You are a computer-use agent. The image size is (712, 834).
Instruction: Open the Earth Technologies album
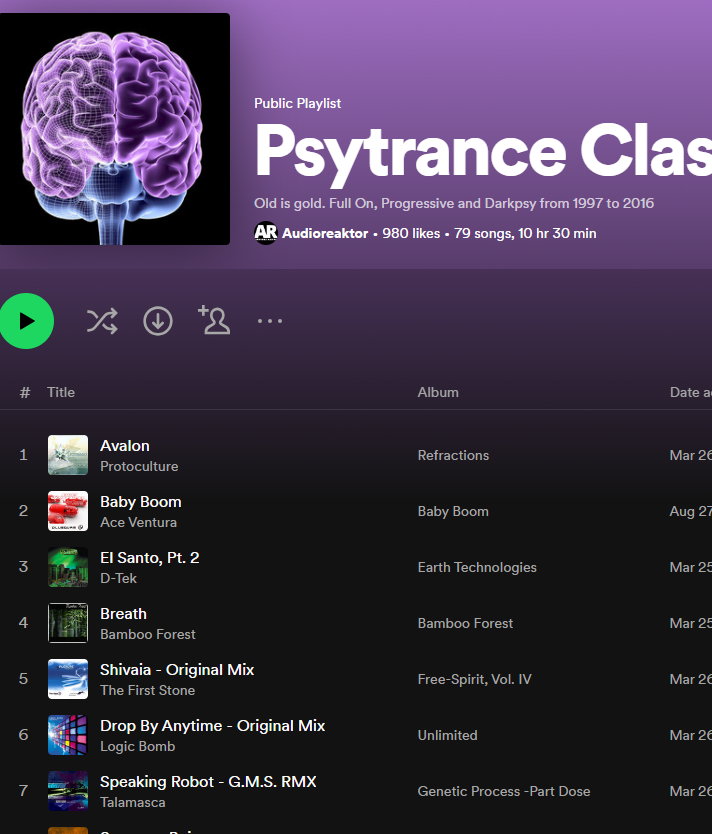[x=477, y=567]
